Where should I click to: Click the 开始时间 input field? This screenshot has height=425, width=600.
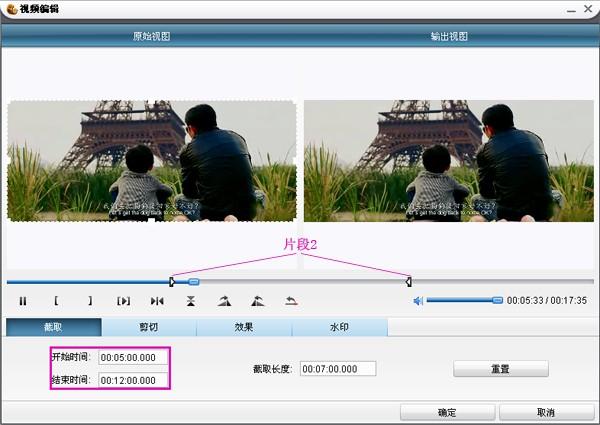pyautogui.click(x=133, y=358)
